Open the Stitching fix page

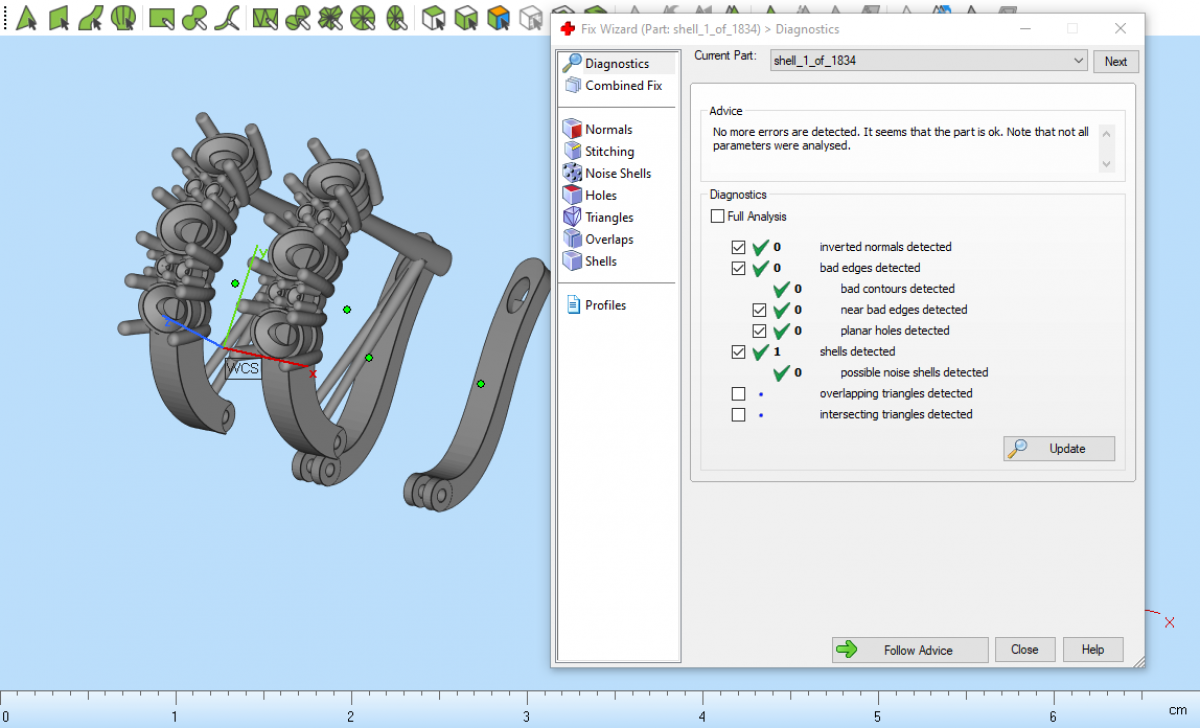tap(609, 151)
